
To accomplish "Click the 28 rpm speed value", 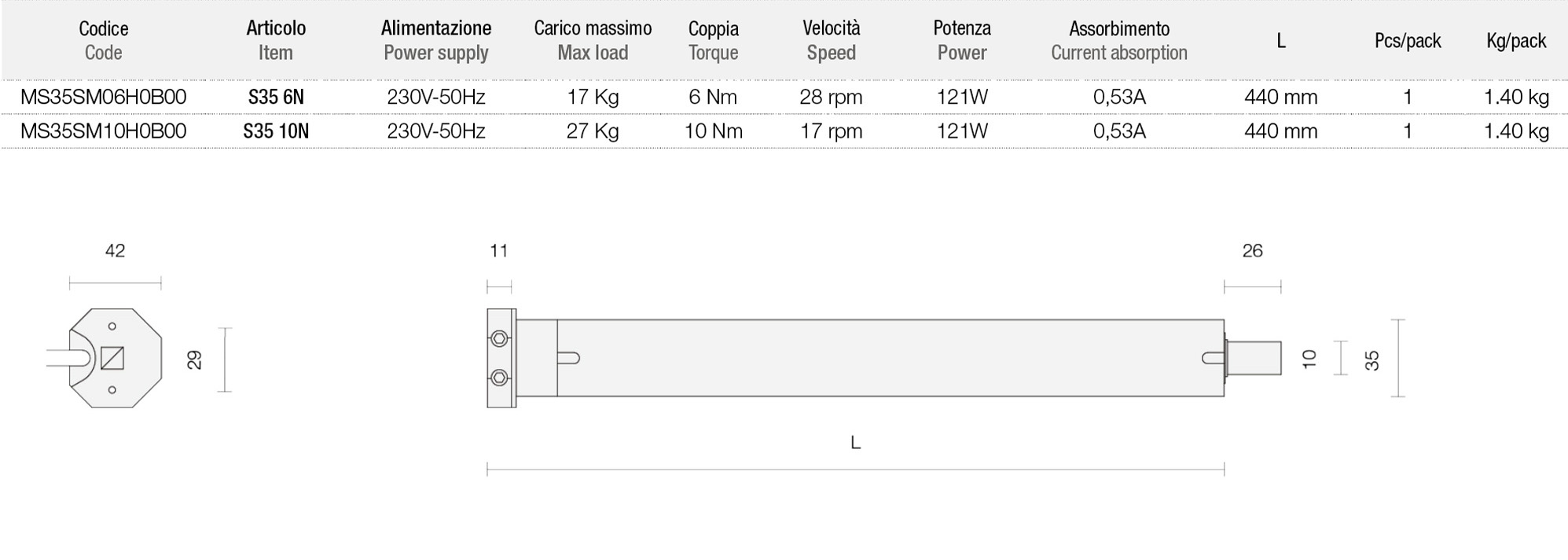I will tap(831, 97).
